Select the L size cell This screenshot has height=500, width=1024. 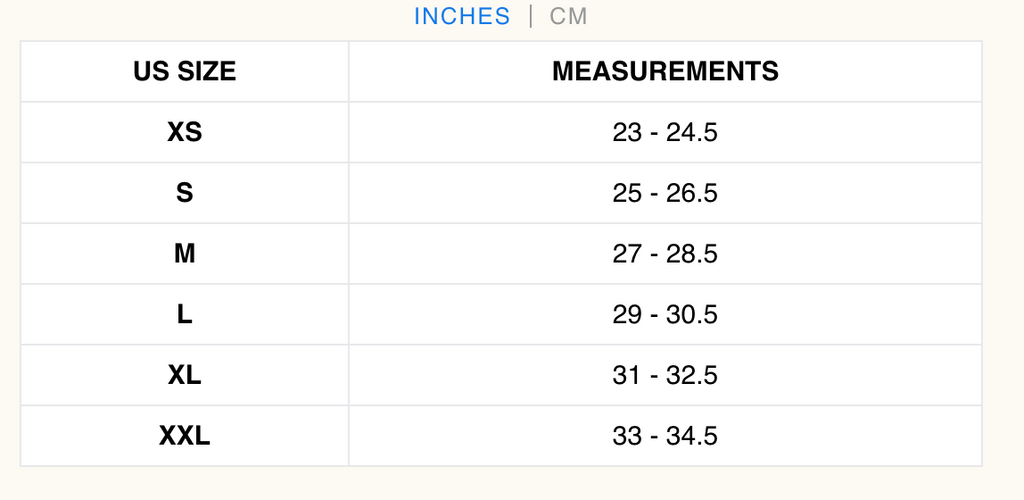point(184,314)
